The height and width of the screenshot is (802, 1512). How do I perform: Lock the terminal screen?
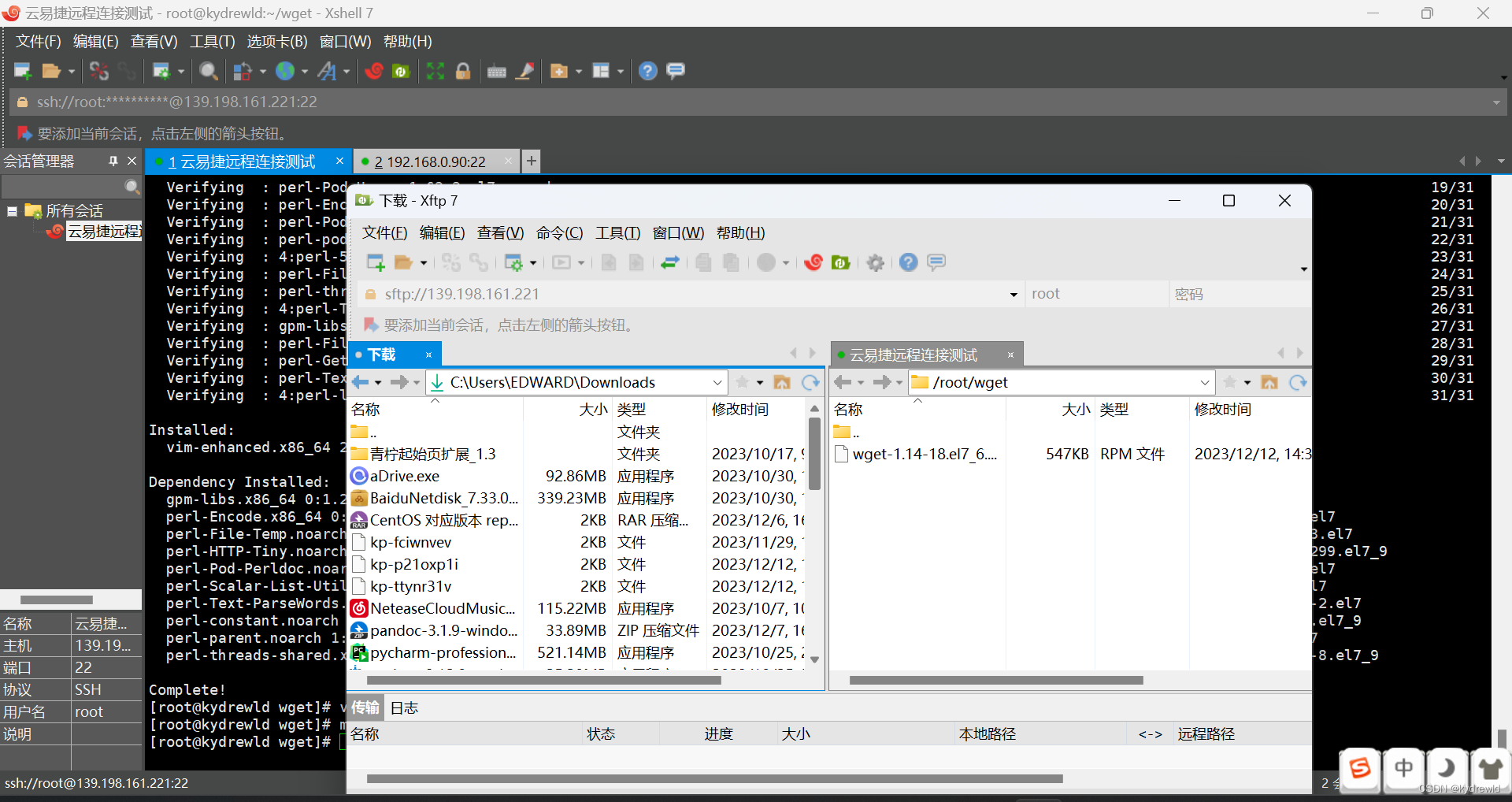(463, 71)
